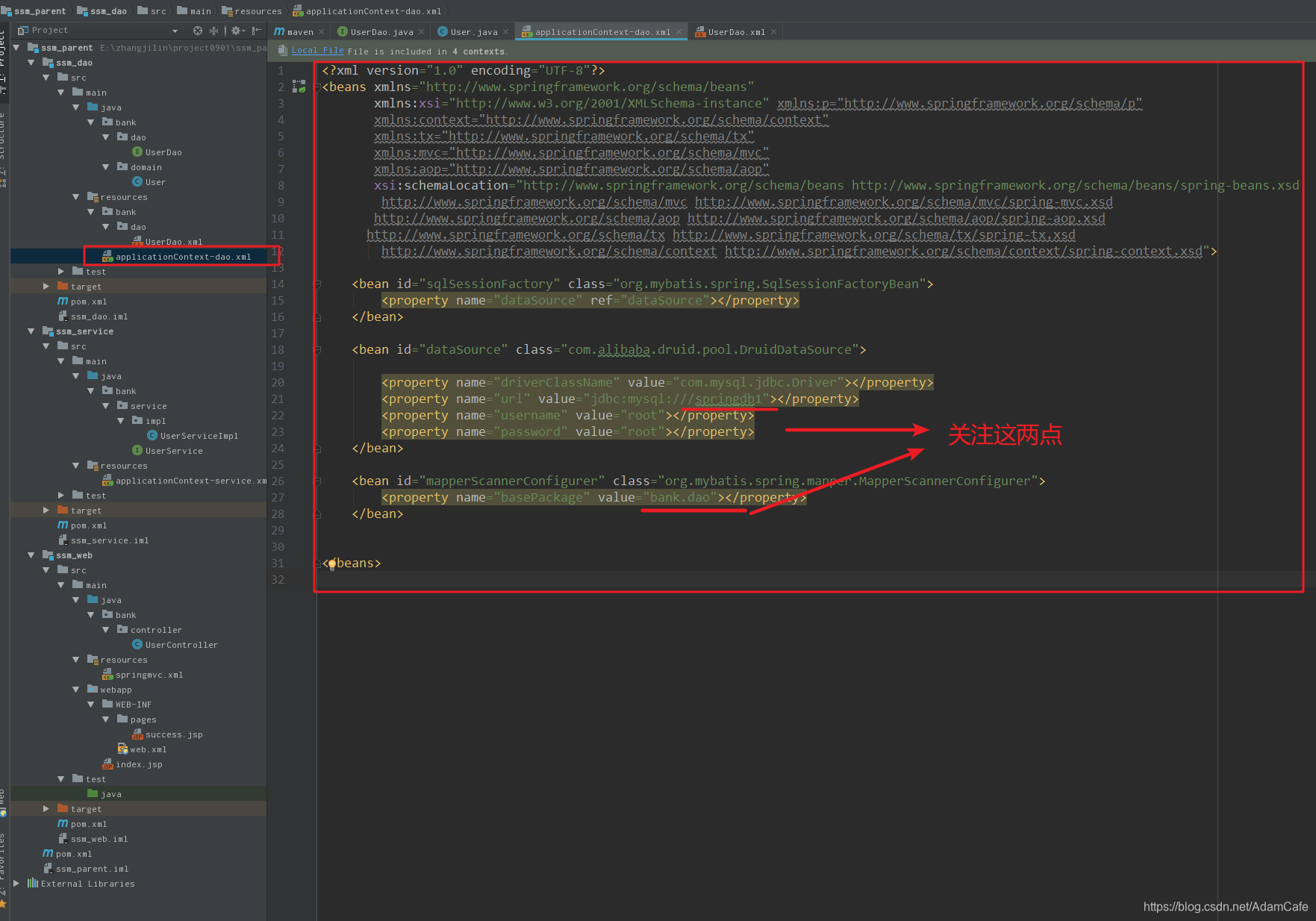Close the UserDao.java tab
Image resolution: width=1316 pixels, height=921 pixels.
point(421,32)
